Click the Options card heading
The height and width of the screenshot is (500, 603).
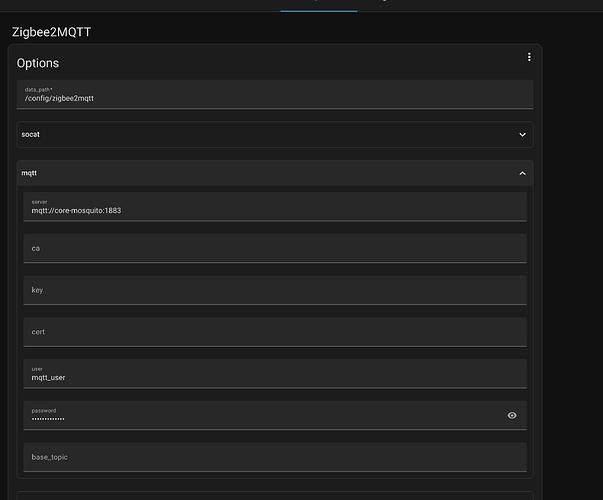point(38,63)
